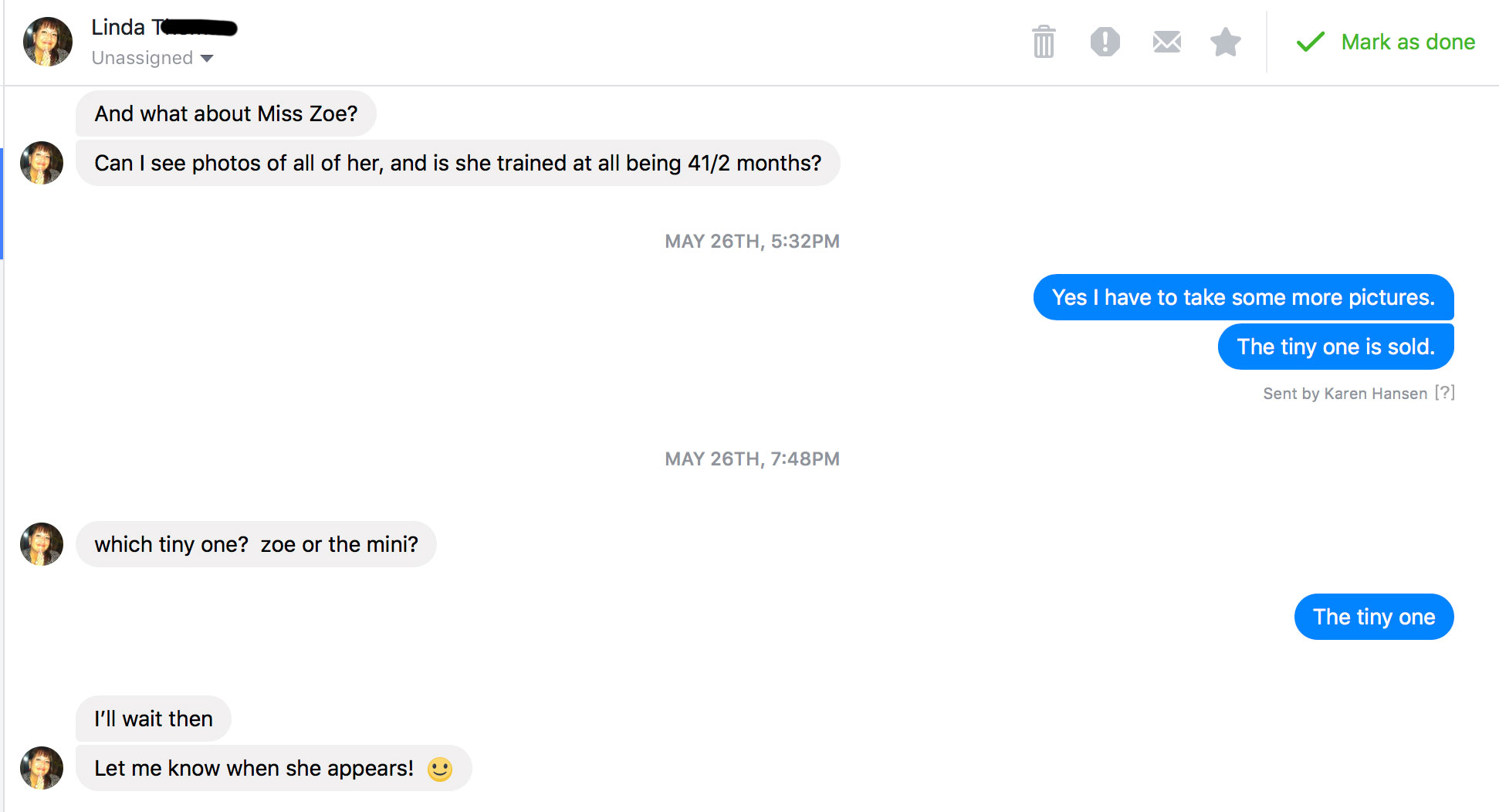This screenshot has width=1499, height=812.
Task: Delete conversation with the trash icon
Action: tap(1044, 42)
